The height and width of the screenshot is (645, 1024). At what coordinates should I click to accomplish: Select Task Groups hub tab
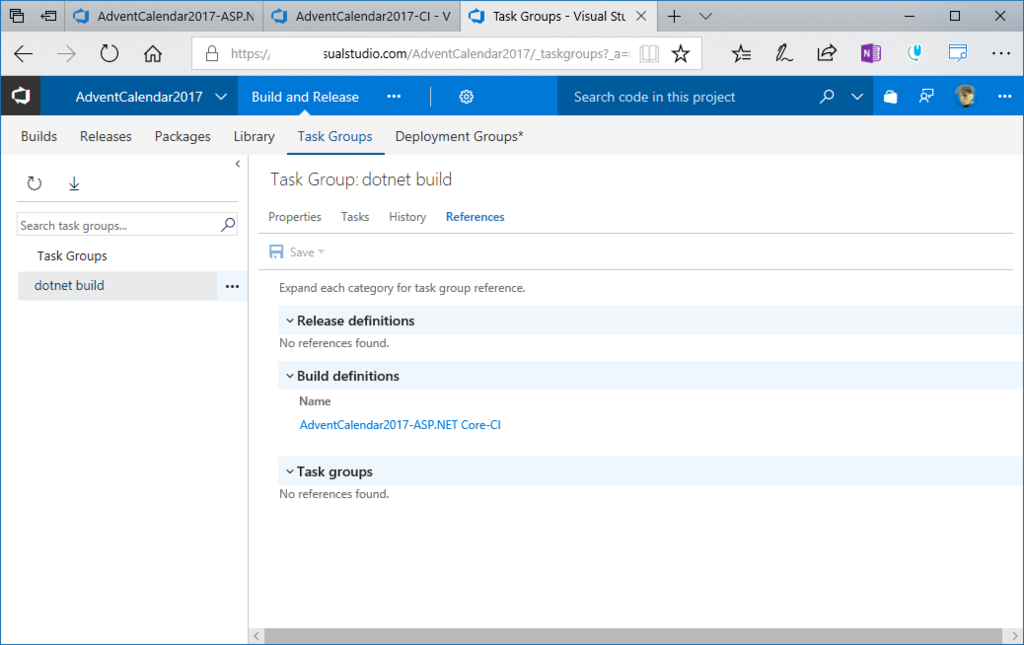(x=335, y=136)
